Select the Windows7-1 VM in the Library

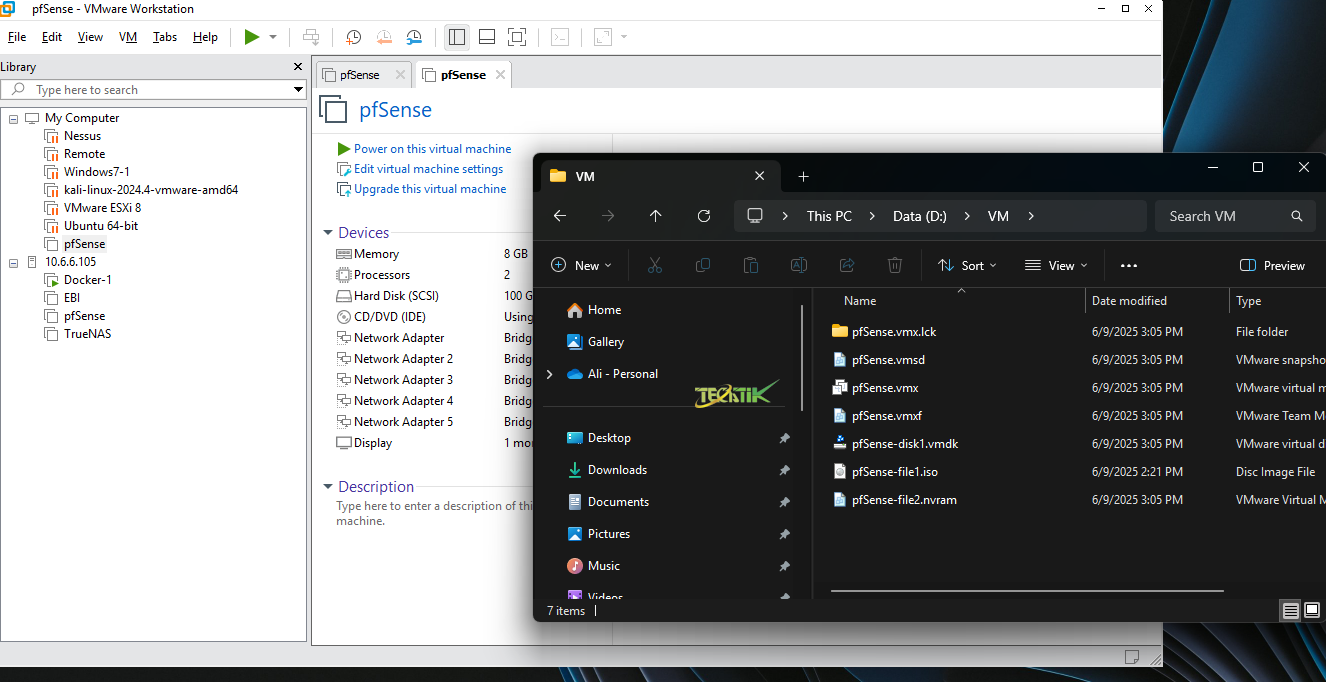96,172
